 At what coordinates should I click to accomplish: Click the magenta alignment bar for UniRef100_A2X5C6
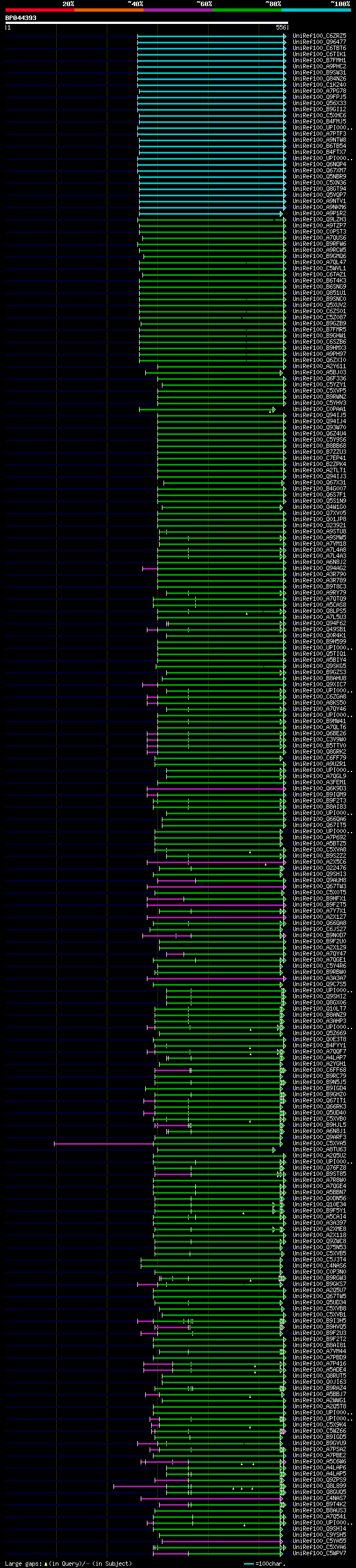(216, 863)
